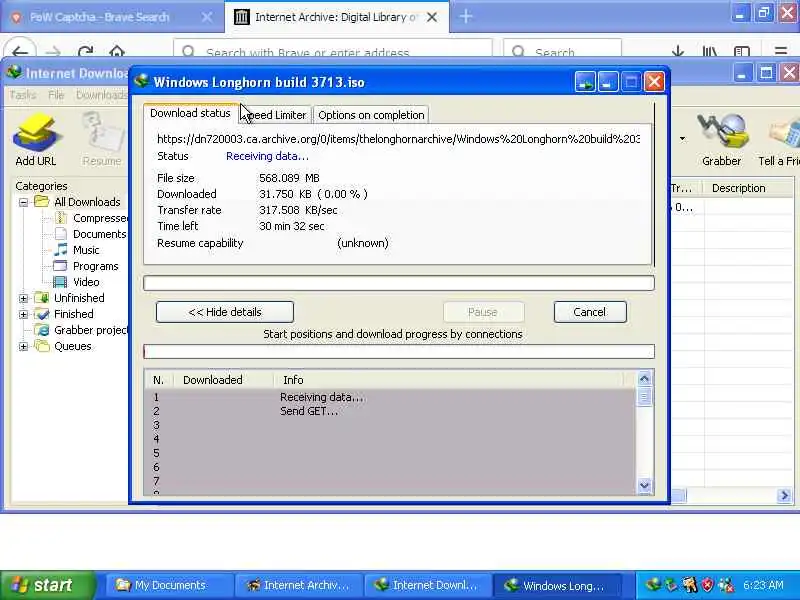Viewport: 800px width, 600px height.
Task: Open the Tasks menu in IDM
Action: click(23, 95)
